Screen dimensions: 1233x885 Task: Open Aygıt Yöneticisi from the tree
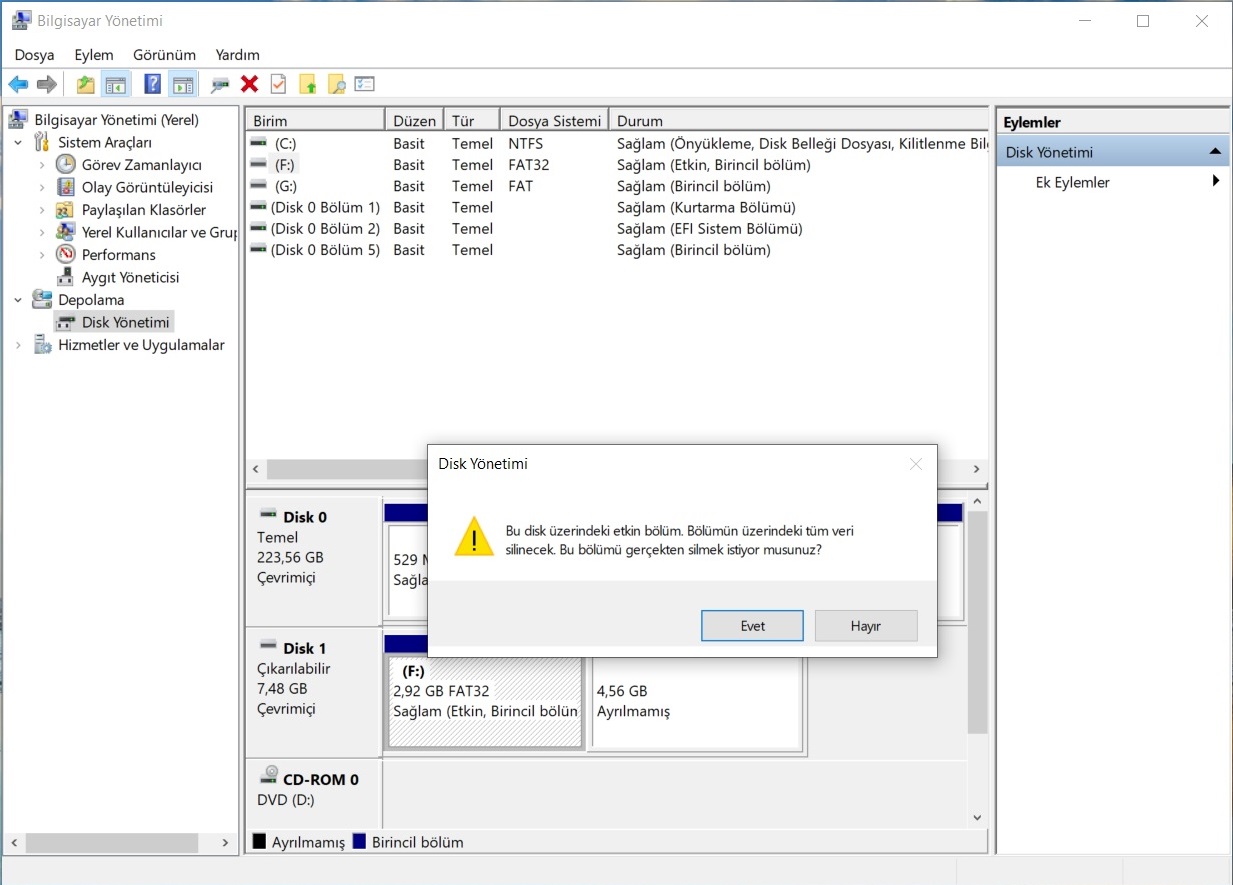[130, 277]
